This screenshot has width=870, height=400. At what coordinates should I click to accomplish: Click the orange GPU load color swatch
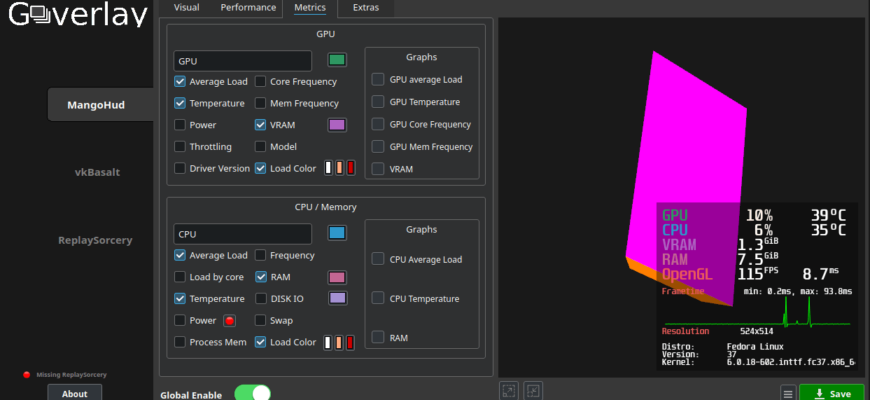pos(340,168)
